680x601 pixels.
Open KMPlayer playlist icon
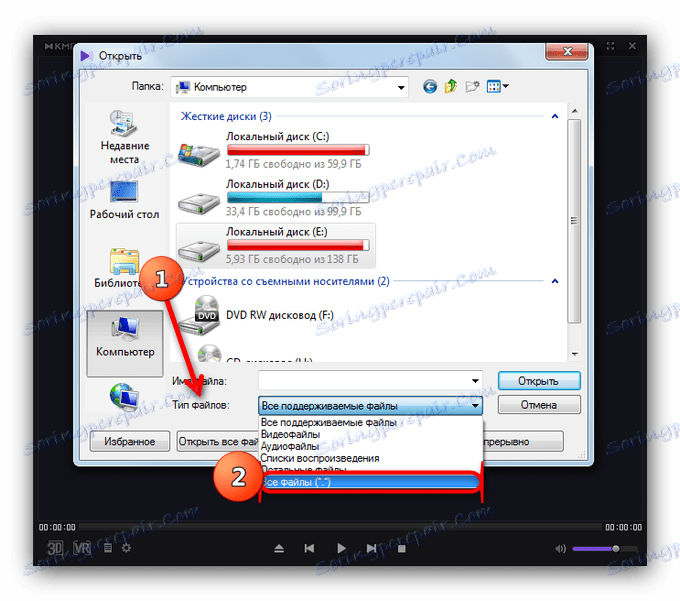click(x=108, y=548)
